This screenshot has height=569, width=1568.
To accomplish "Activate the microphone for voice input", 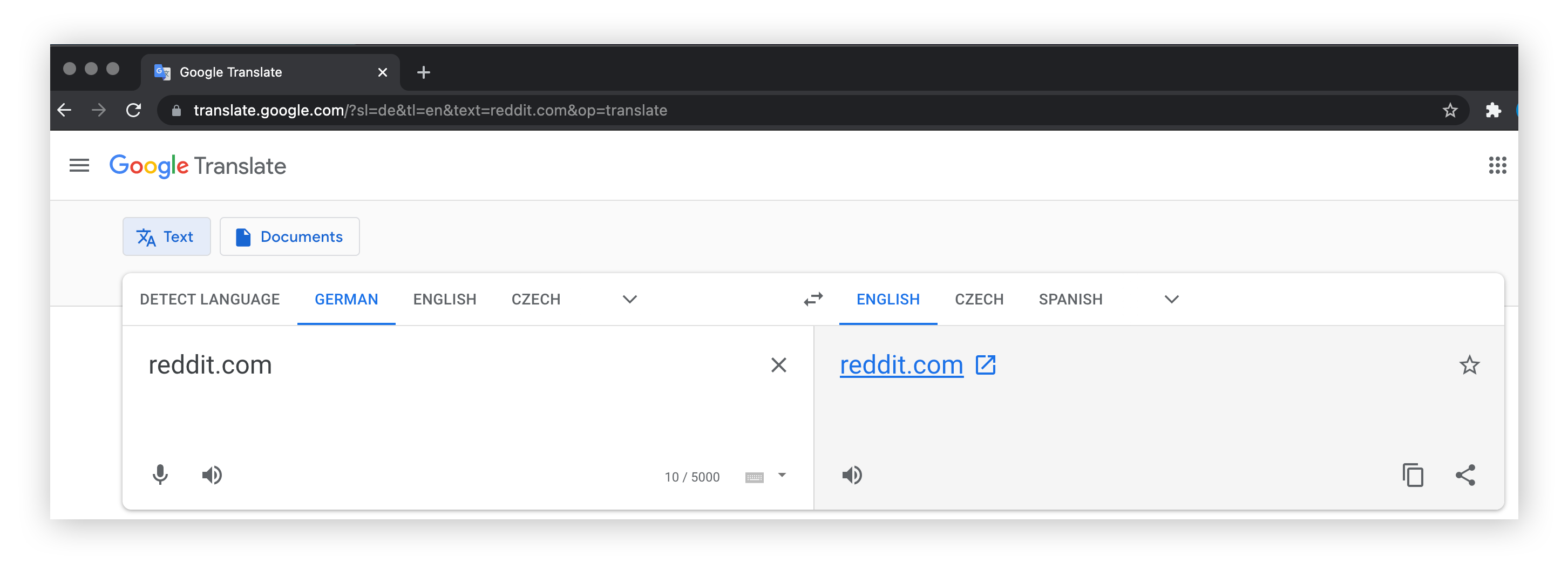I will coord(160,475).
